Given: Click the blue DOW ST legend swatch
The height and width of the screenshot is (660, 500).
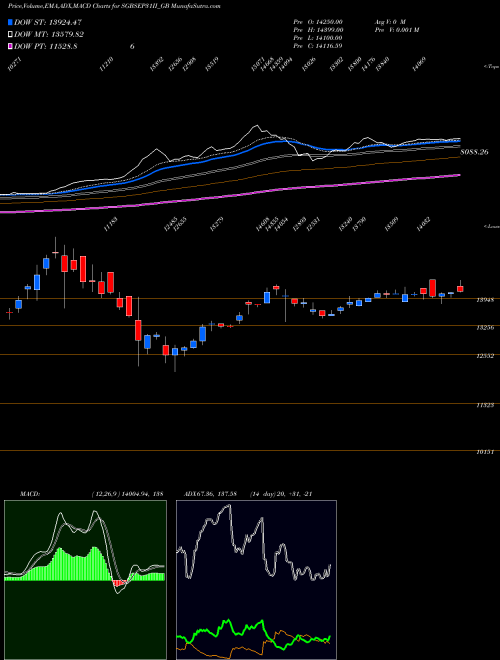Looking at the screenshot, I should [x=10, y=22].
